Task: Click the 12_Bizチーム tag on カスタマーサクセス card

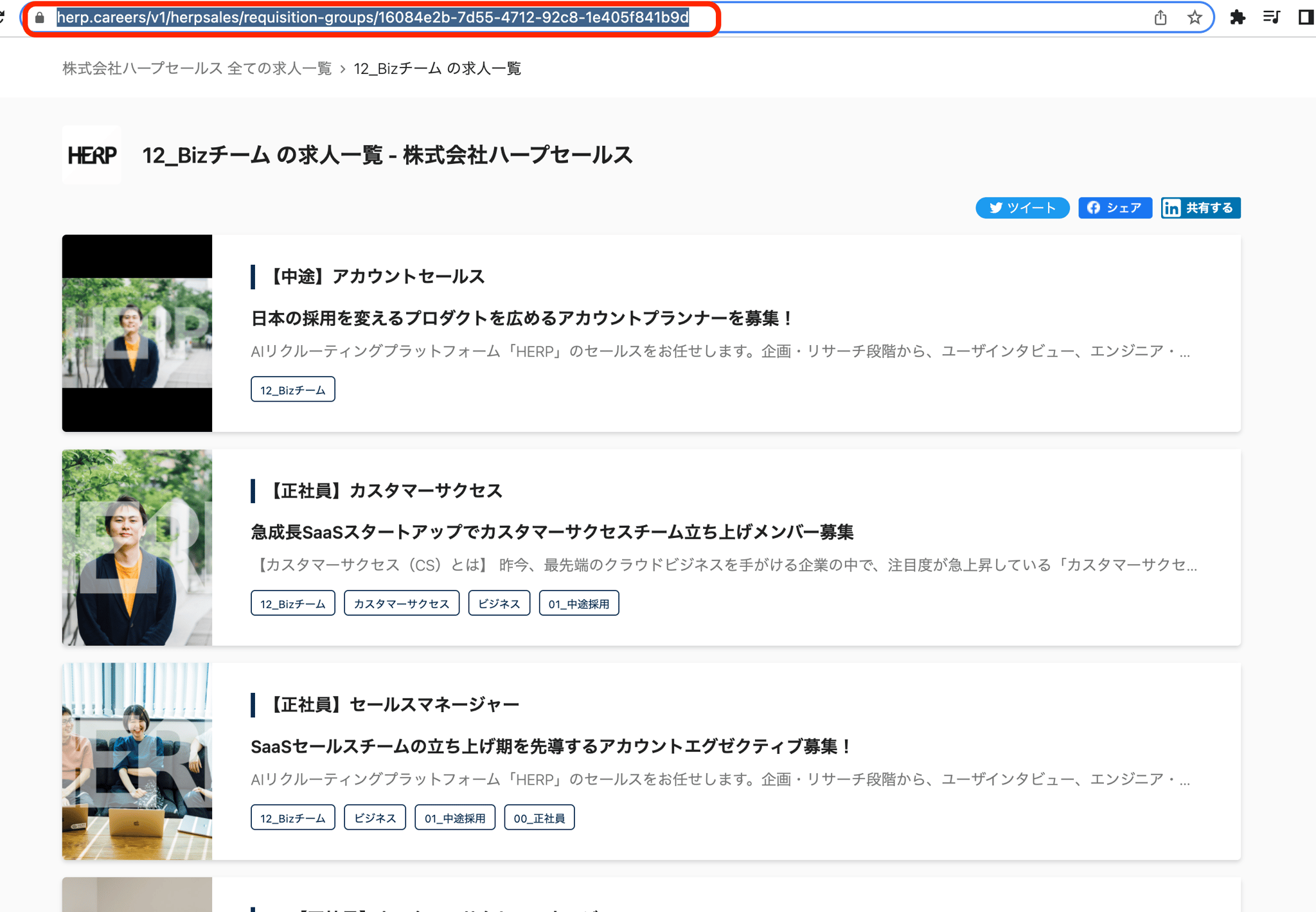Action: coord(293,604)
